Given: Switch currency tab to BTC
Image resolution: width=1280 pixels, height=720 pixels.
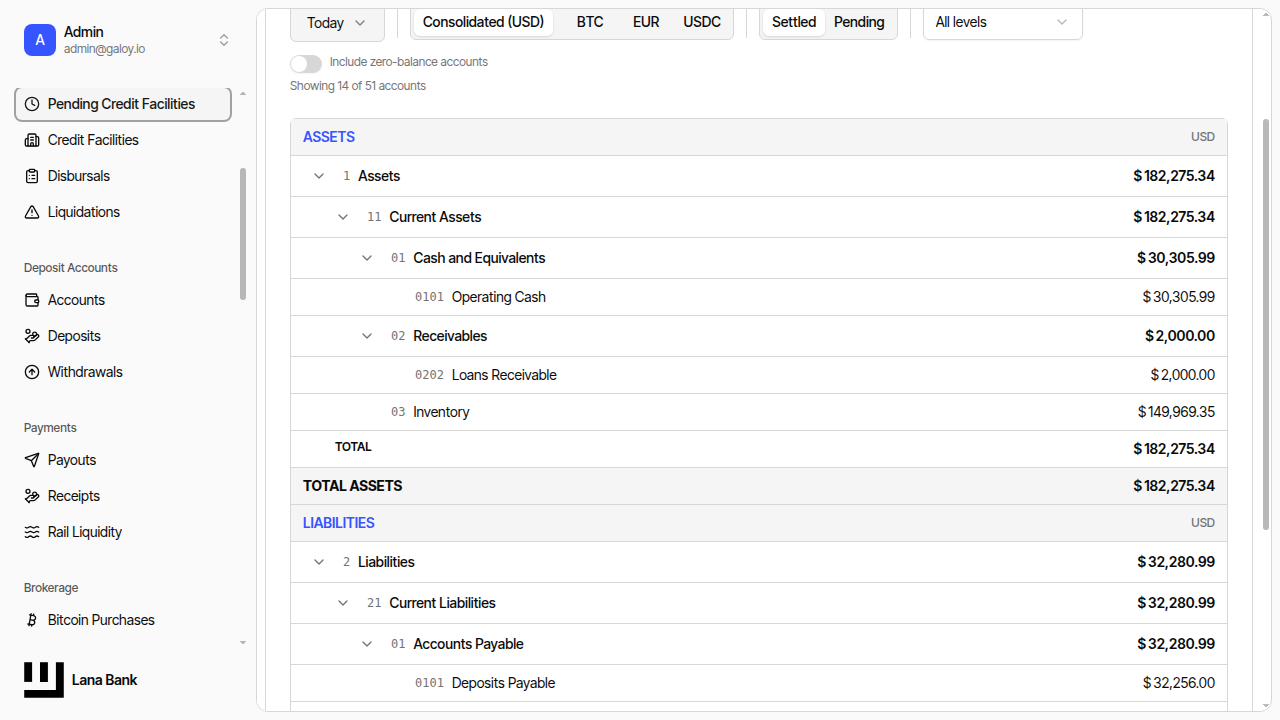Looking at the screenshot, I should (590, 22).
